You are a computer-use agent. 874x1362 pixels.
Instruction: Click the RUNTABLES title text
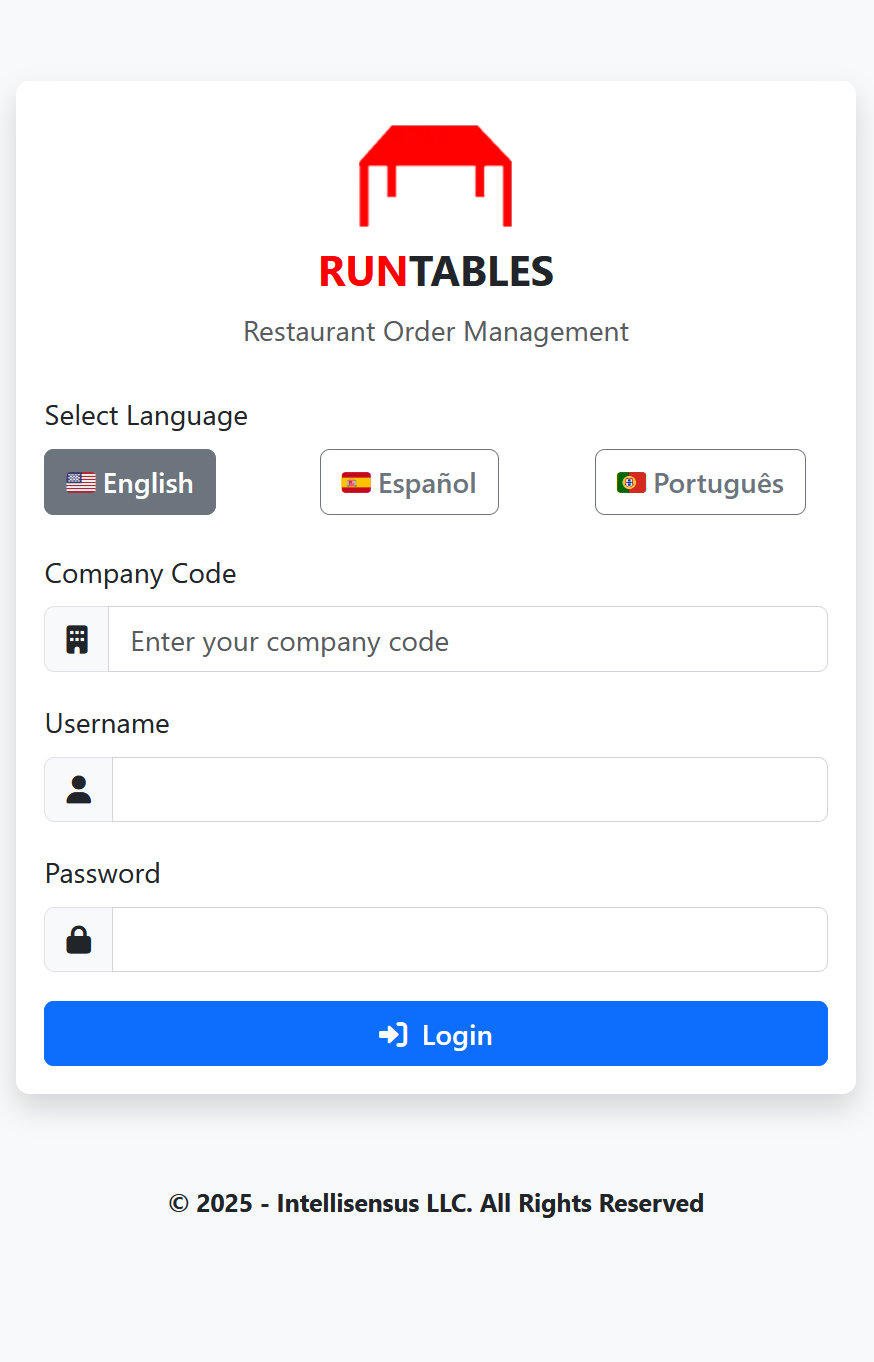pyautogui.click(x=436, y=272)
